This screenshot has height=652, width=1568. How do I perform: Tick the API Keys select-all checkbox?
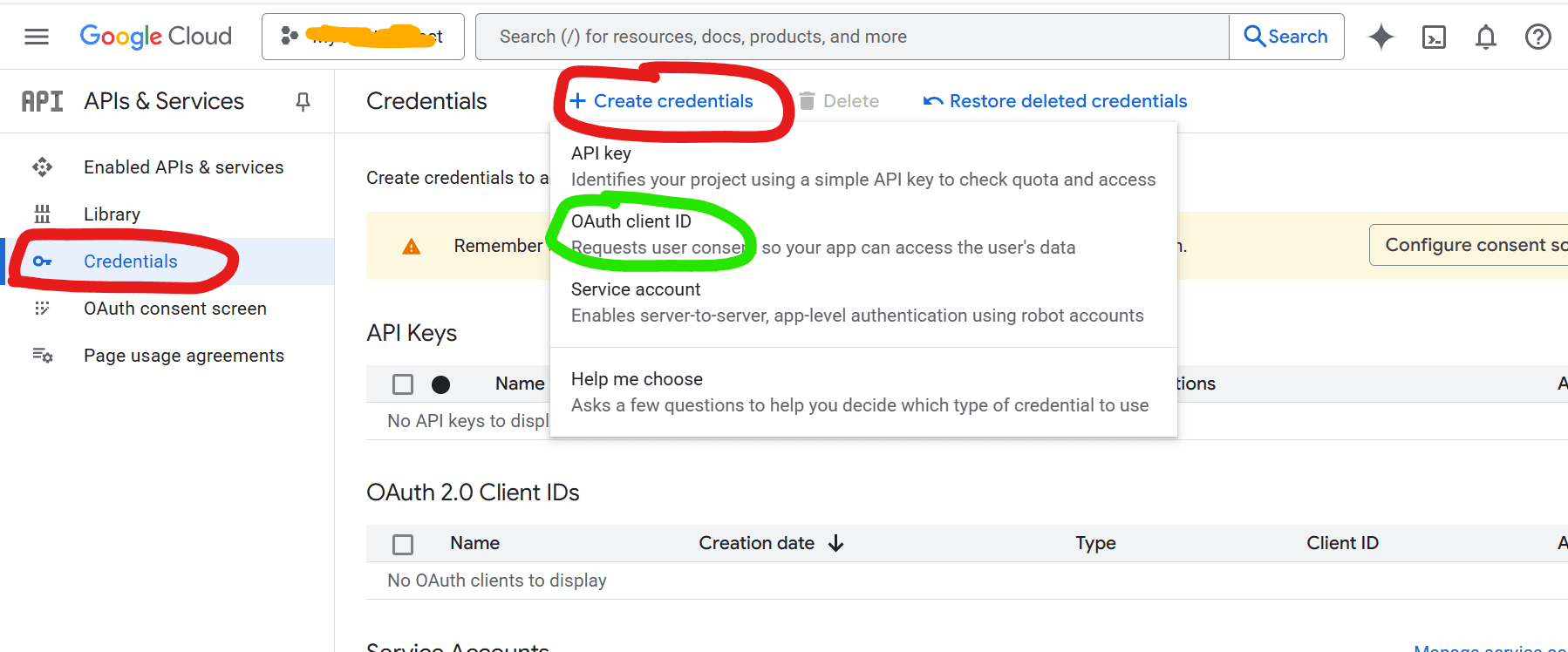tap(403, 384)
